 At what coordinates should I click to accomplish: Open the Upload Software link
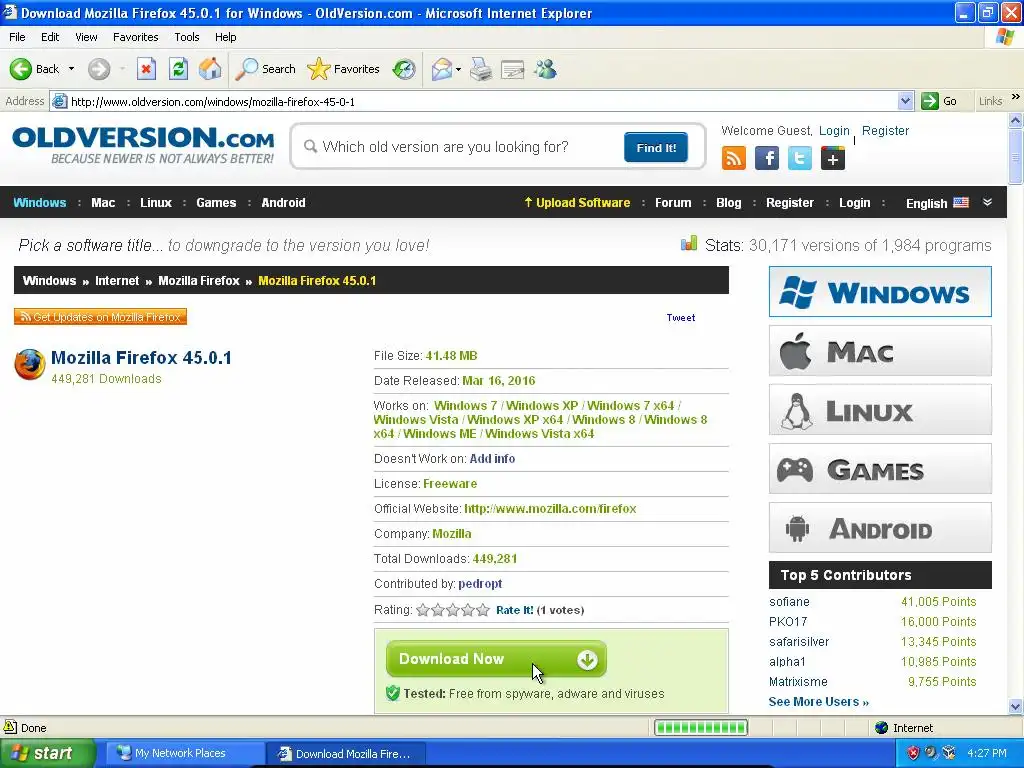(x=577, y=202)
